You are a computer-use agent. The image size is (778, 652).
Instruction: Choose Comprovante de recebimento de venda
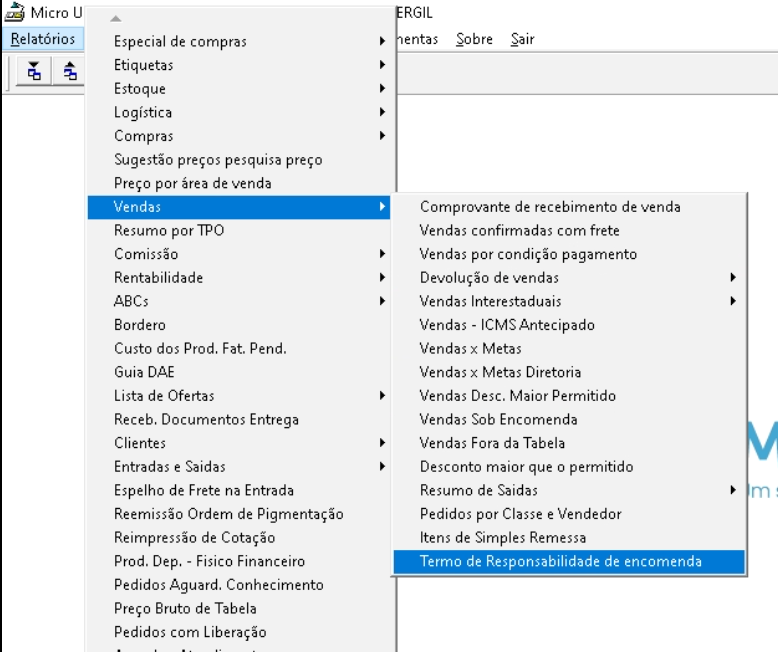click(x=550, y=207)
